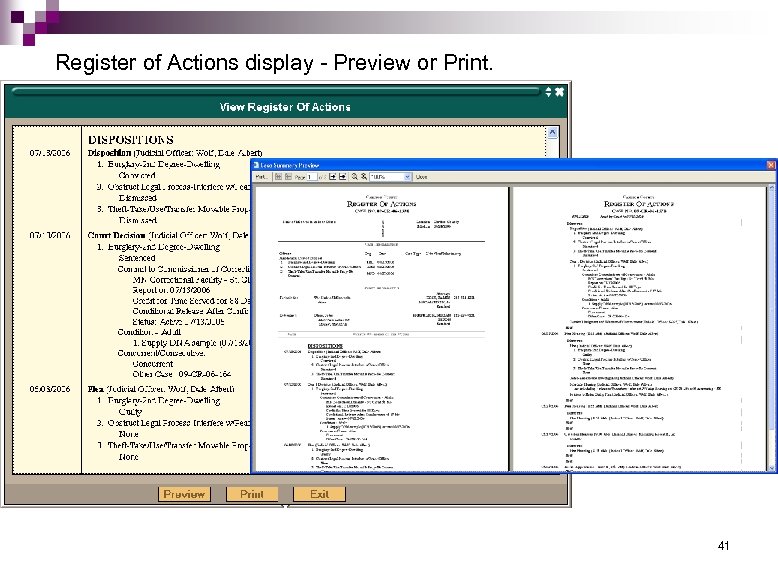Click 'Conditional Release After Confinement' line
The image size is (778, 569).
[192, 311]
